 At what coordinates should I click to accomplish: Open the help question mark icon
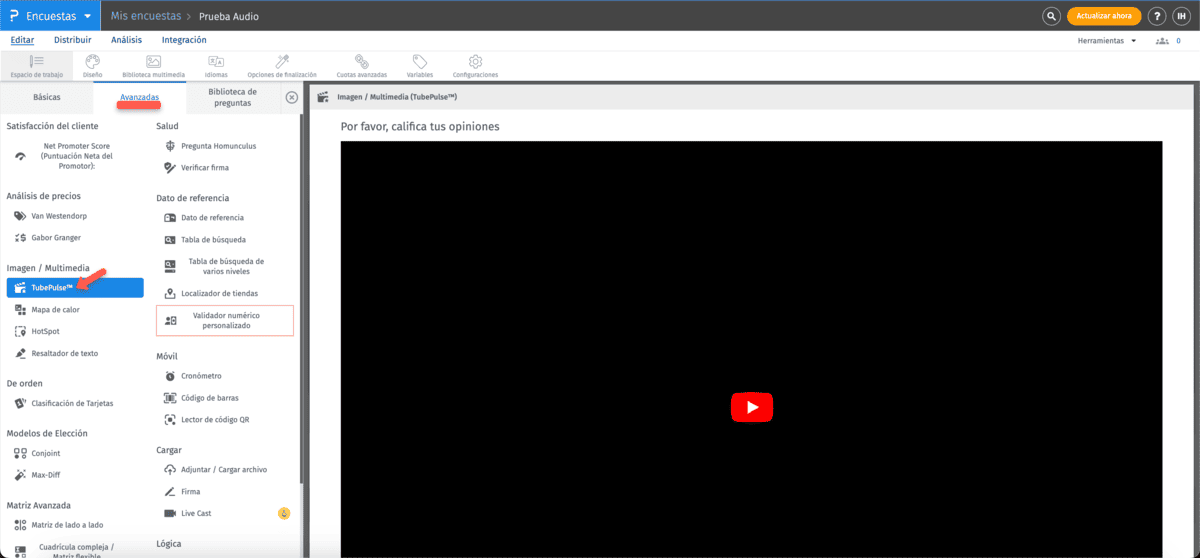click(1156, 16)
